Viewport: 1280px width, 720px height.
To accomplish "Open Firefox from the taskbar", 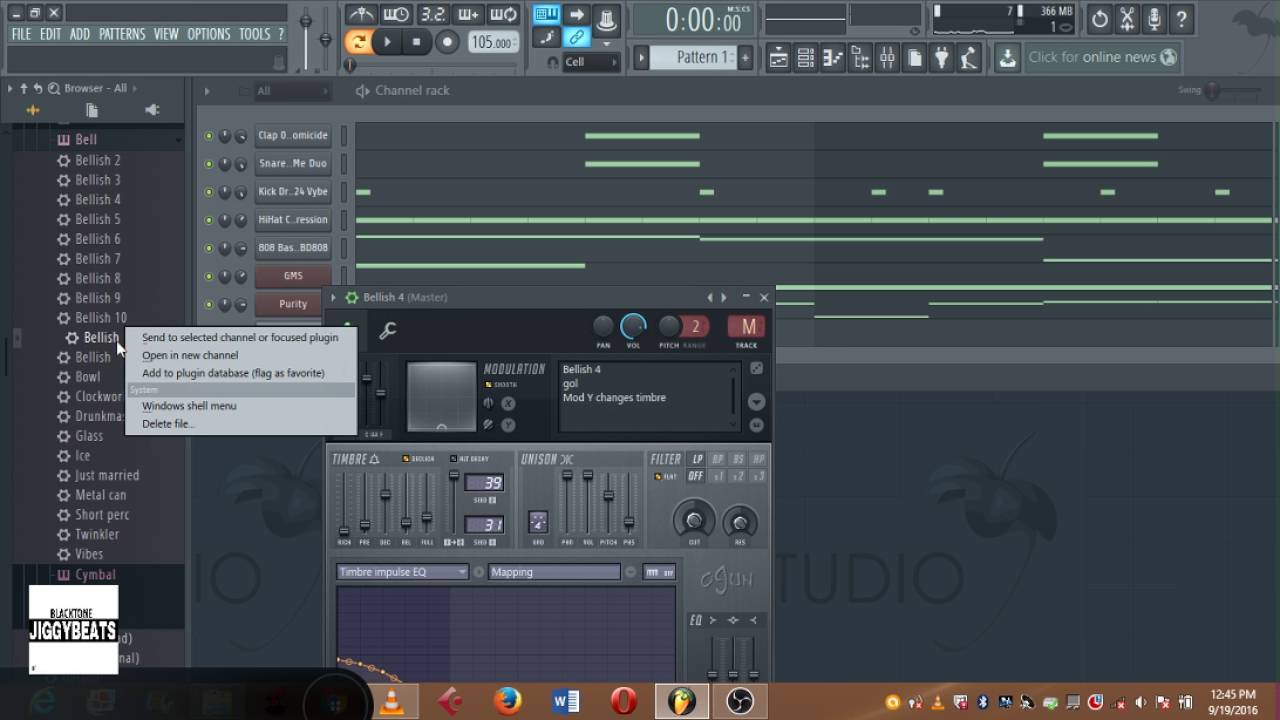I will coord(507,701).
